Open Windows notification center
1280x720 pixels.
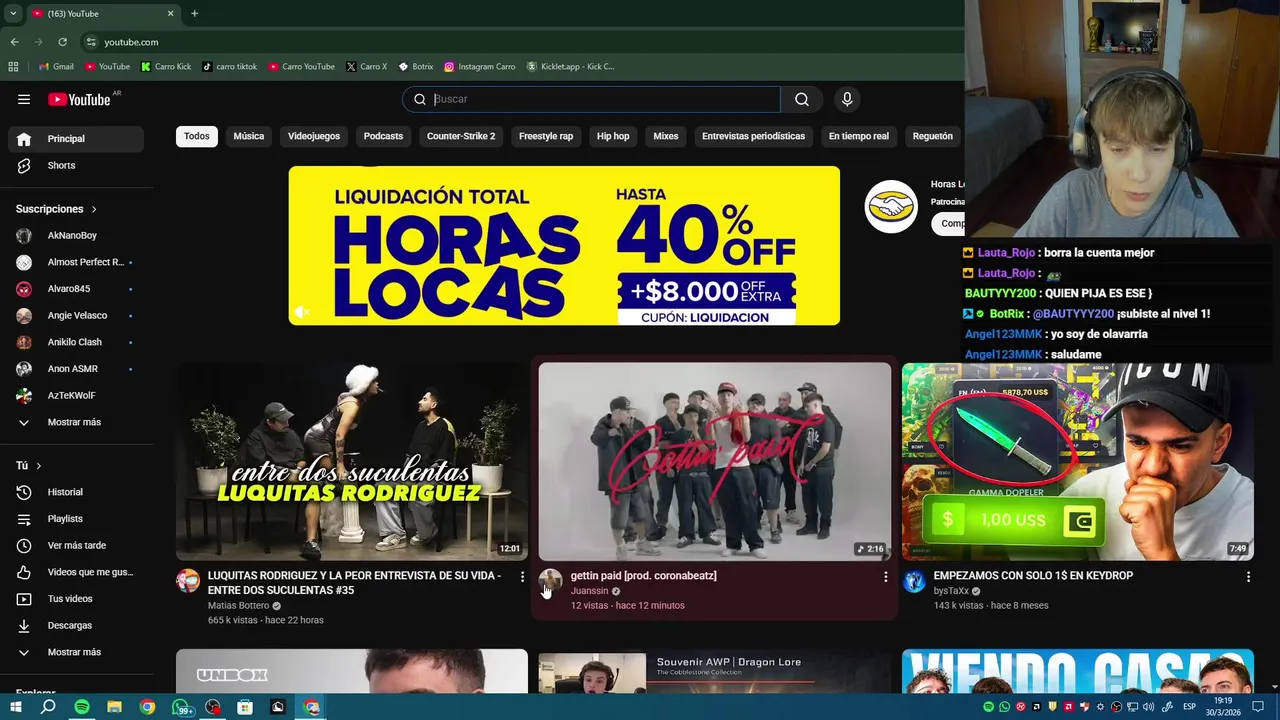click(x=1258, y=707)
